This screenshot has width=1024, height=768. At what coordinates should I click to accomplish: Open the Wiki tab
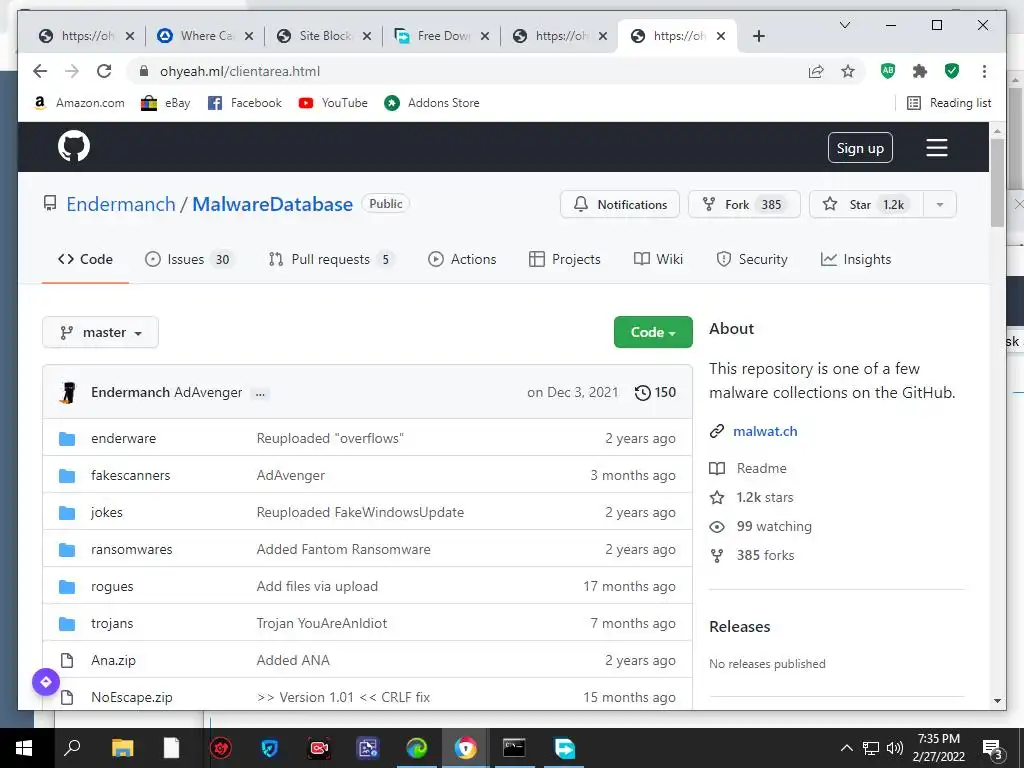pyautogui.click(x=658, y=259)
